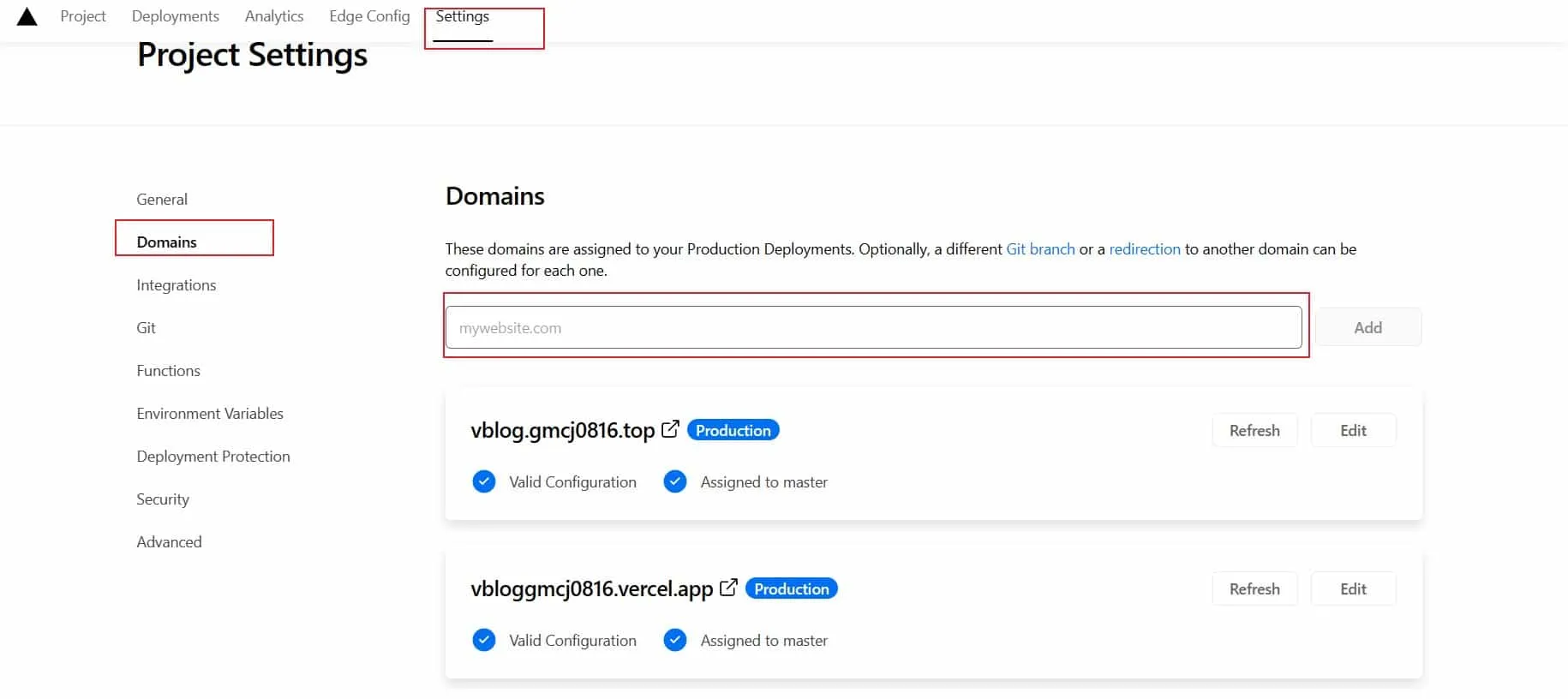Click Valid Configuration checkmark for vblog.gmcj0816.top
This screenshot has width=1568, height=699.
tap(484, 481)
